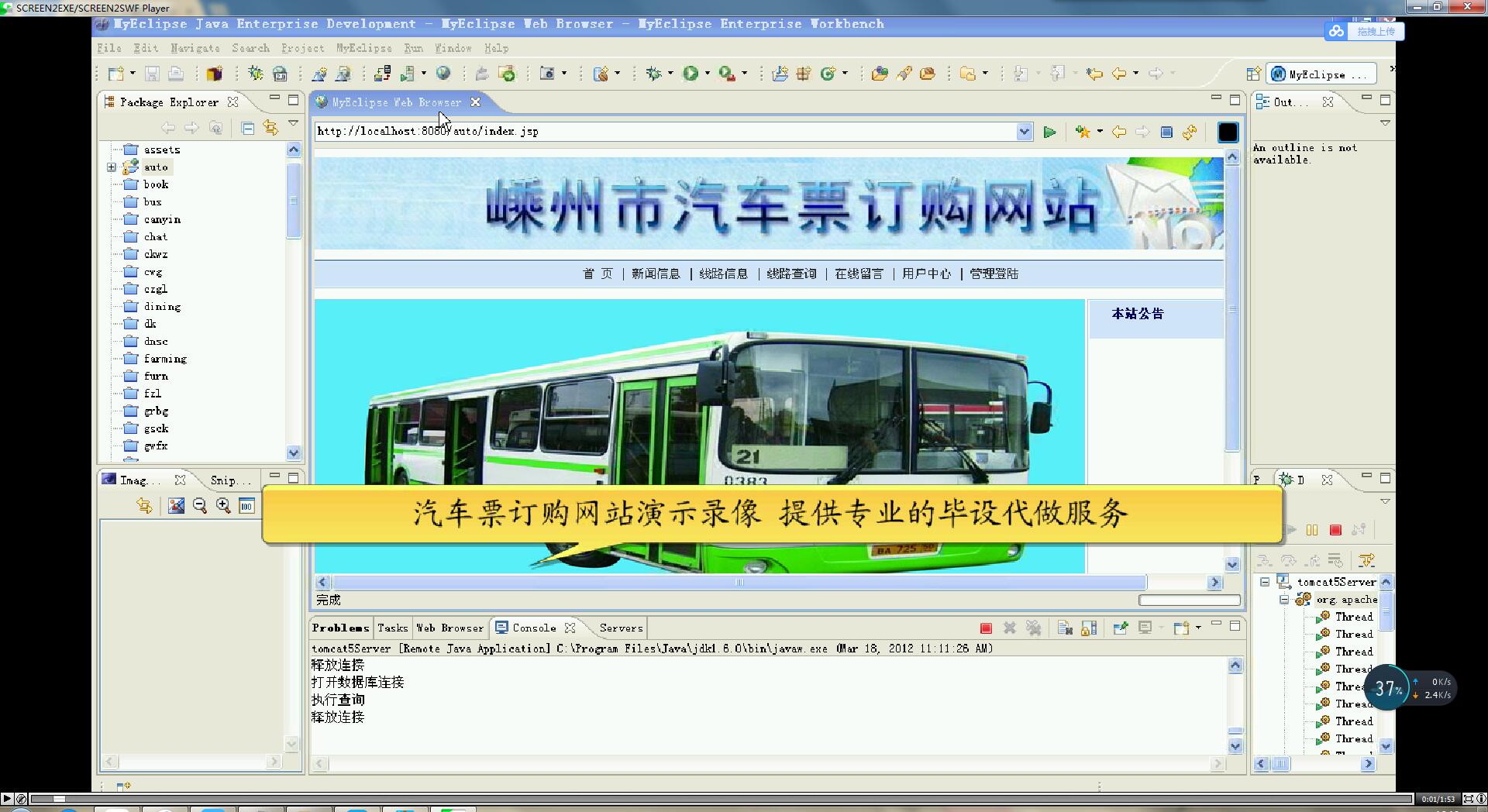Click the yellow Suspend icon in Debug view
1488x812 pixels.
coord(1312,530)
